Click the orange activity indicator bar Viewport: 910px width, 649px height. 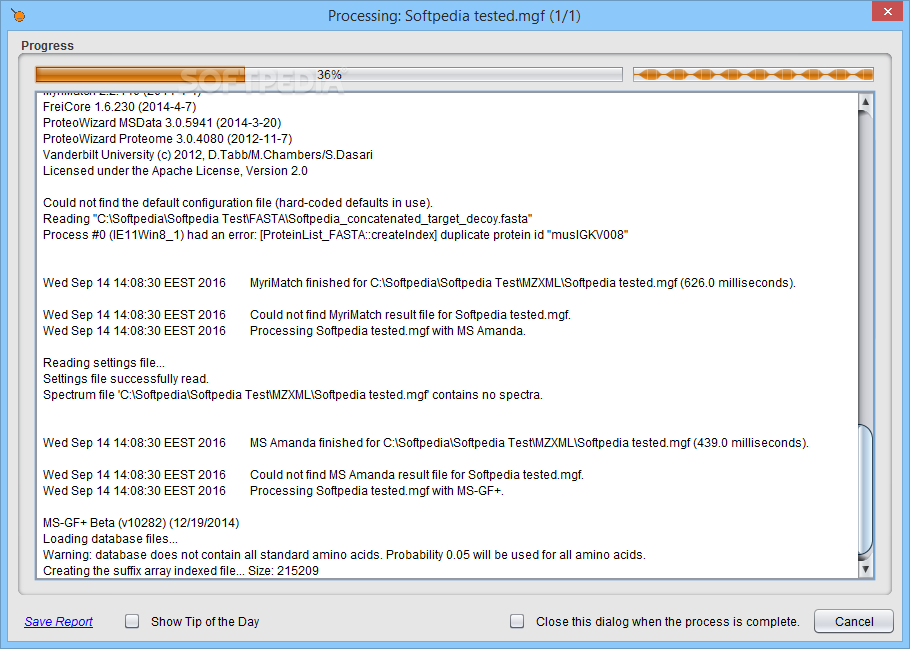(x=753, y=74)
